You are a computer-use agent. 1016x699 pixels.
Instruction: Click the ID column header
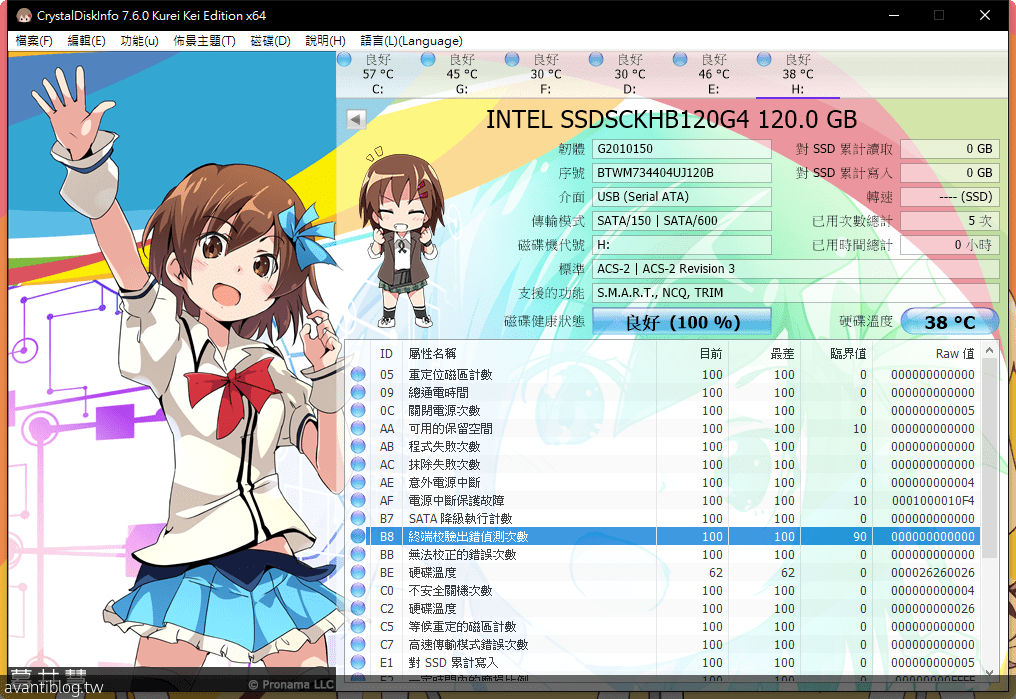click(x=386, y=354)
